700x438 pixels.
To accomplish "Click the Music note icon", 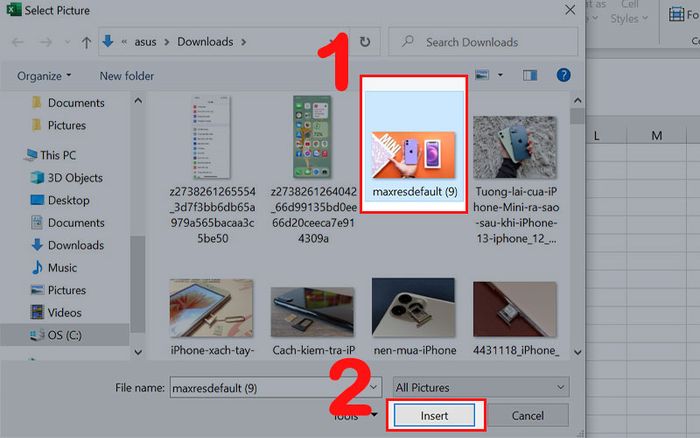I will (37, 267).
